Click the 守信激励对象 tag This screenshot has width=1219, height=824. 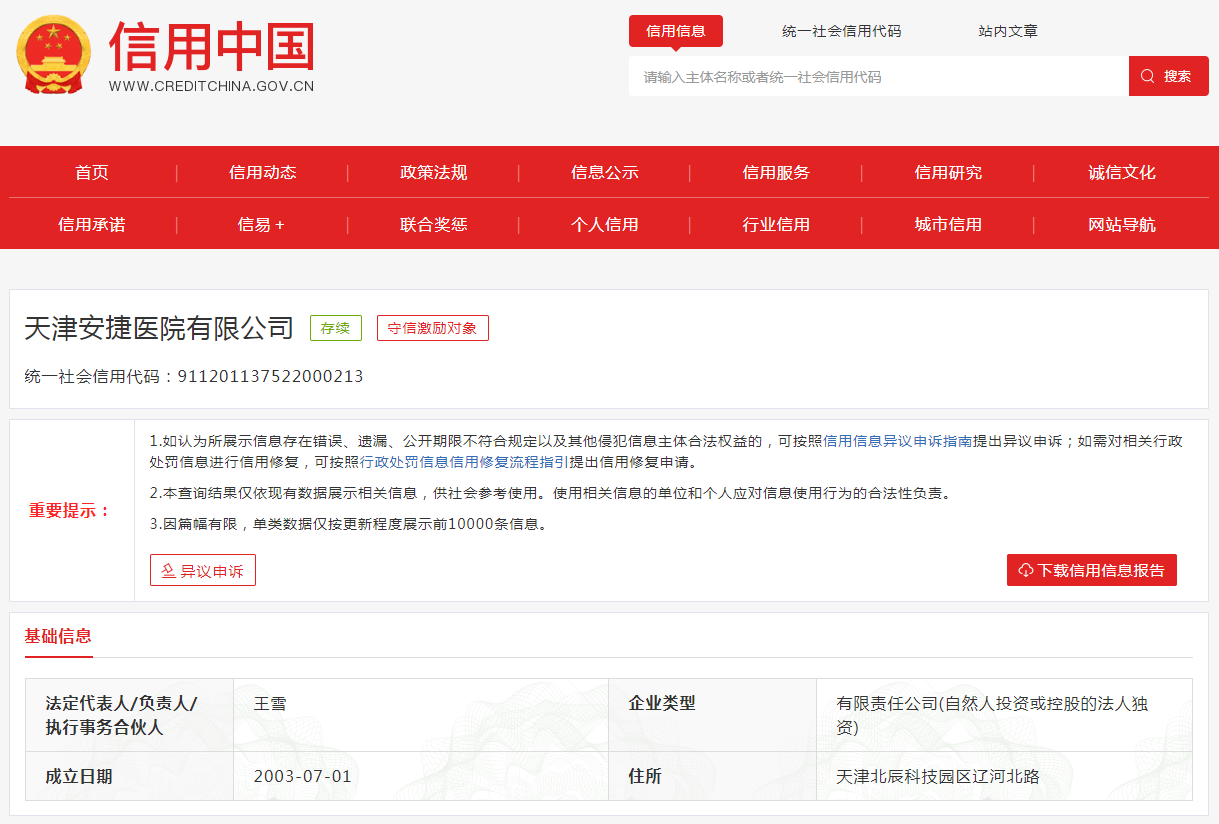coord(433,328)
